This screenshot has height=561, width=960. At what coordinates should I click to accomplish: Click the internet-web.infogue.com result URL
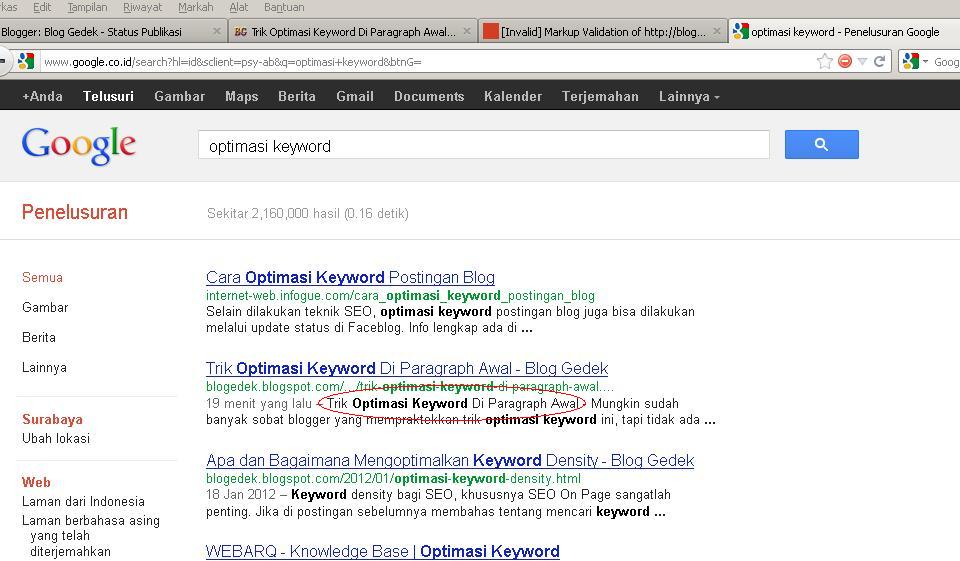pyautogui.click(x=400, y=296)
